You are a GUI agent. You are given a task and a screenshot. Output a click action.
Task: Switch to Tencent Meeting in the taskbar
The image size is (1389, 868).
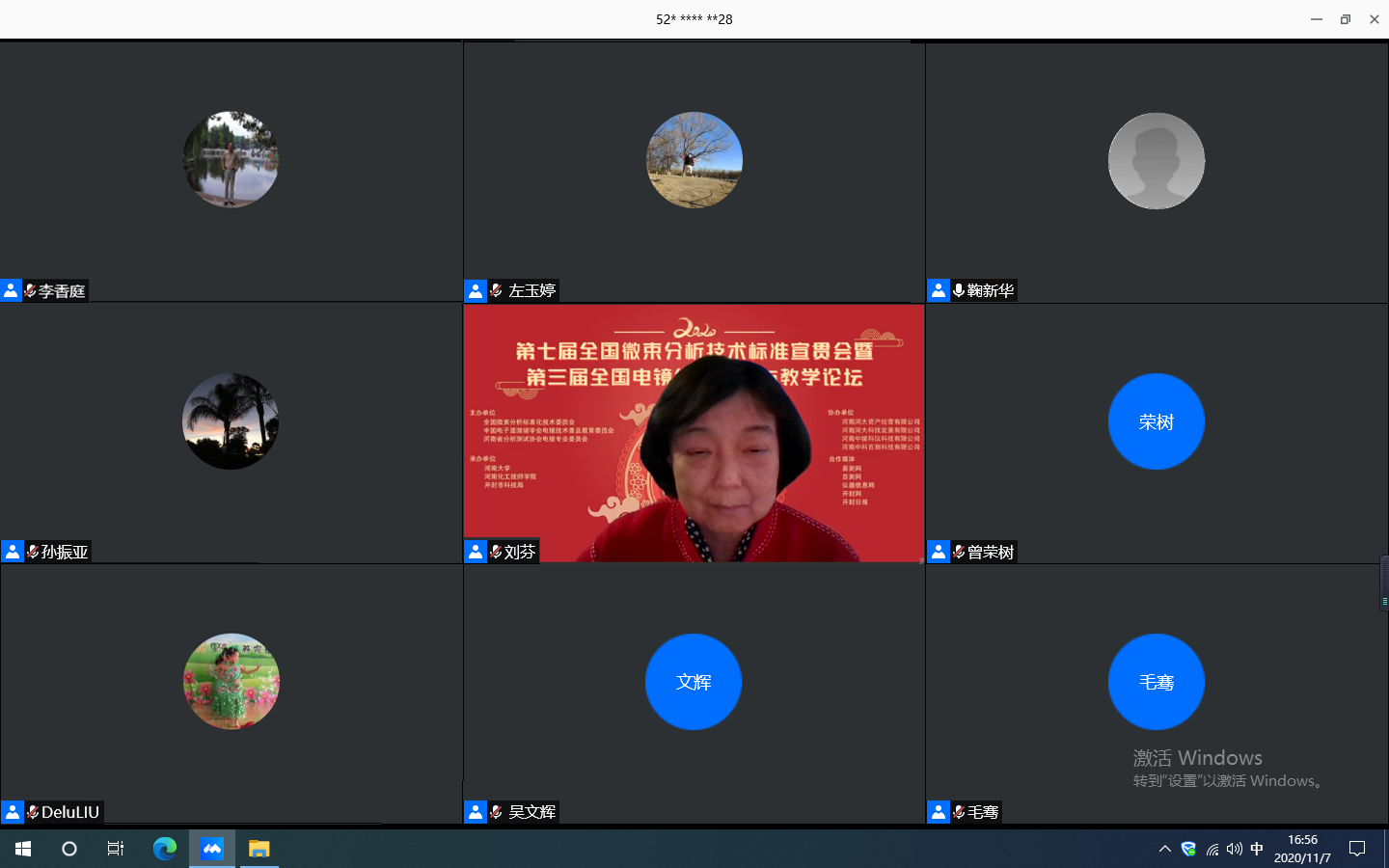[211, 849]
